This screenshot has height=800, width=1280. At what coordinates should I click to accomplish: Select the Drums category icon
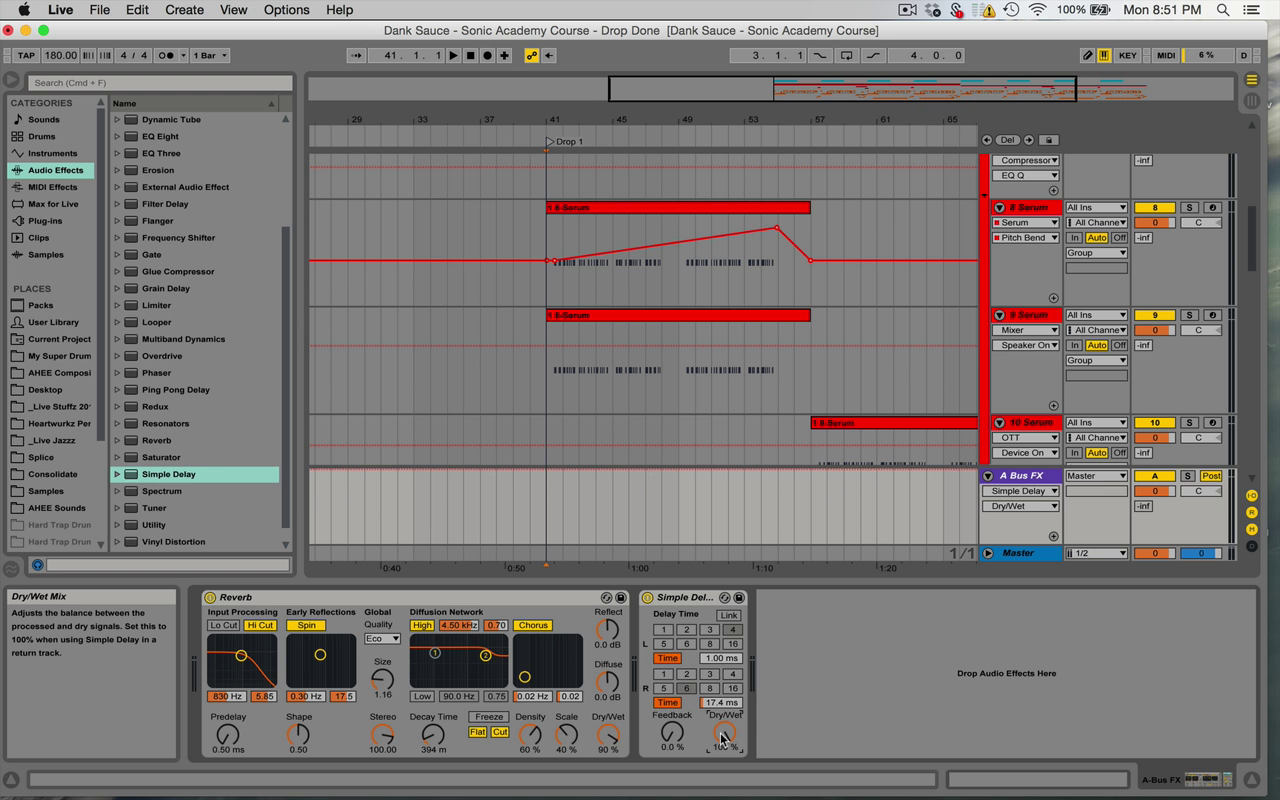coord(18,136)
